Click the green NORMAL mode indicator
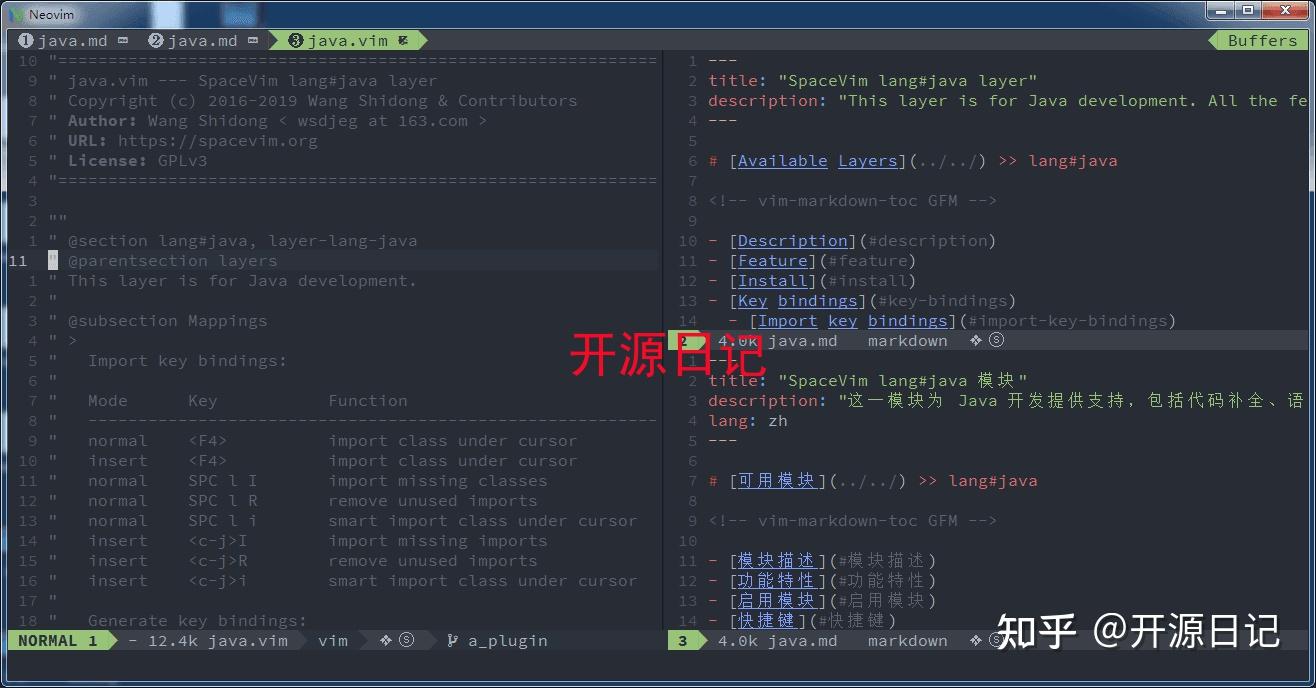 coord(55,640)
